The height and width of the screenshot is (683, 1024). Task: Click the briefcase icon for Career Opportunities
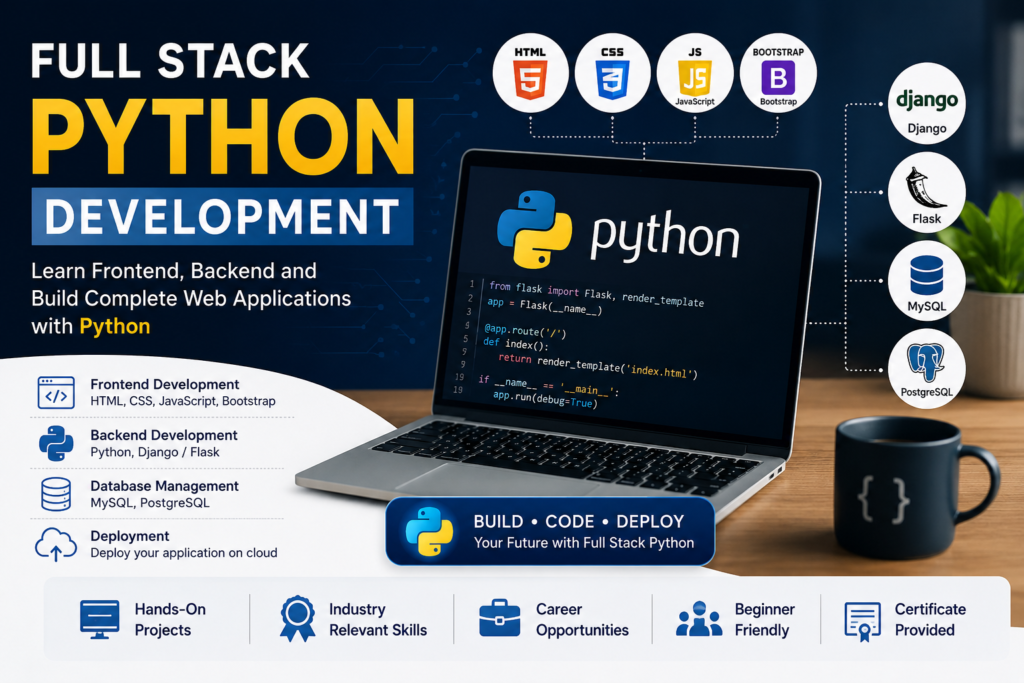point(500,618)
